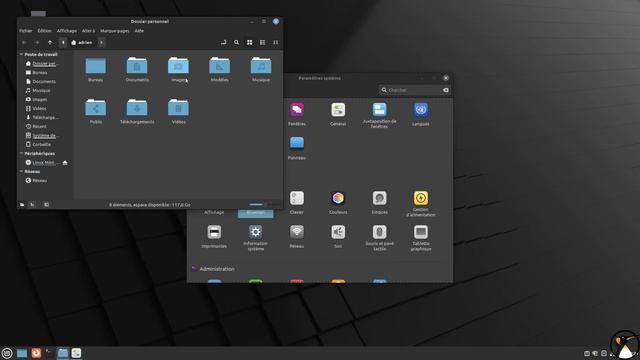This screenshot has width=640, height=360.
Task: Open Imprimantes in System Settings
Action: pyautogui.click(x=214, y=236)
